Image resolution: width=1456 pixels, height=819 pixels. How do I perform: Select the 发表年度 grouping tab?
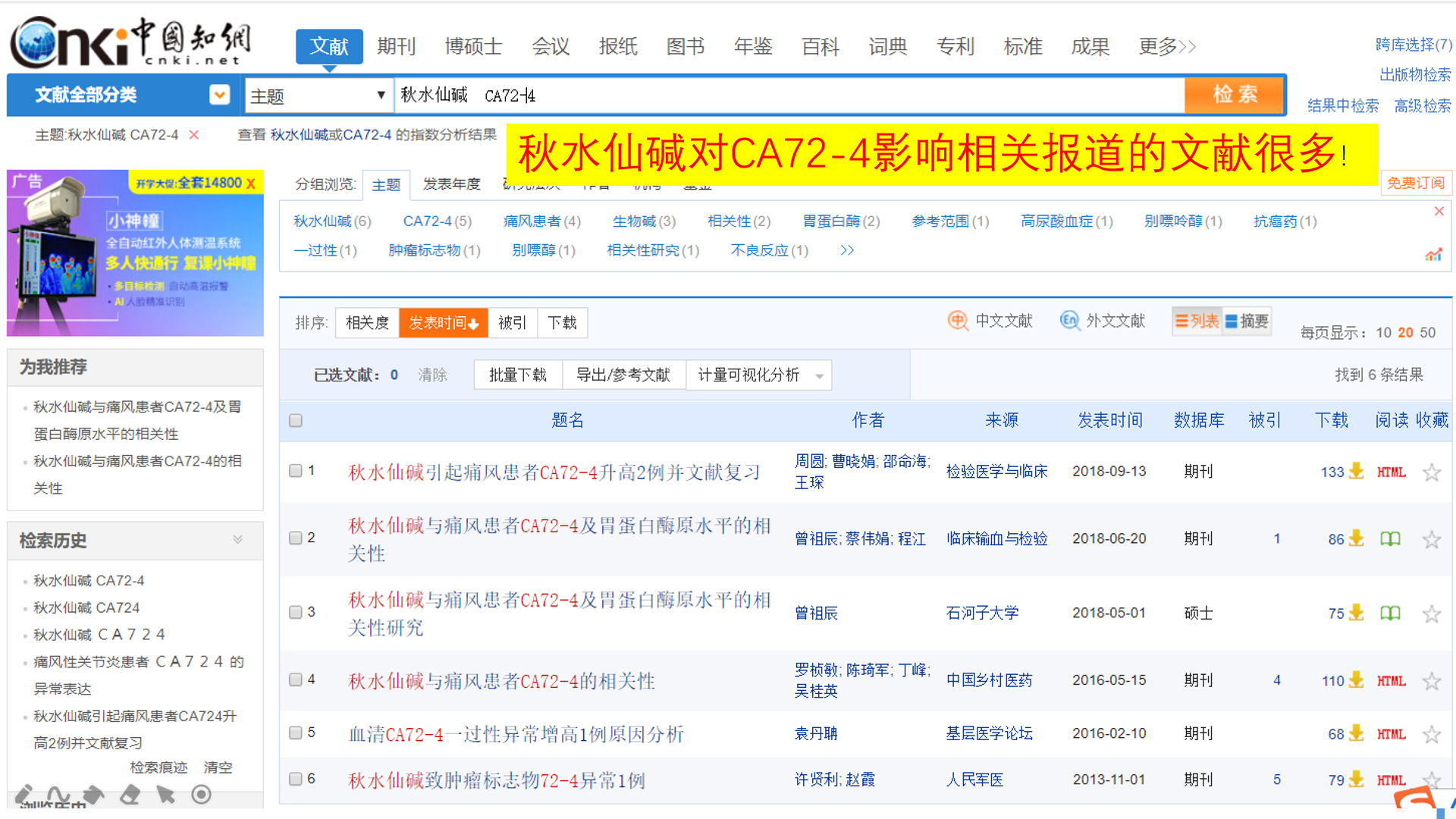(451, 184)
